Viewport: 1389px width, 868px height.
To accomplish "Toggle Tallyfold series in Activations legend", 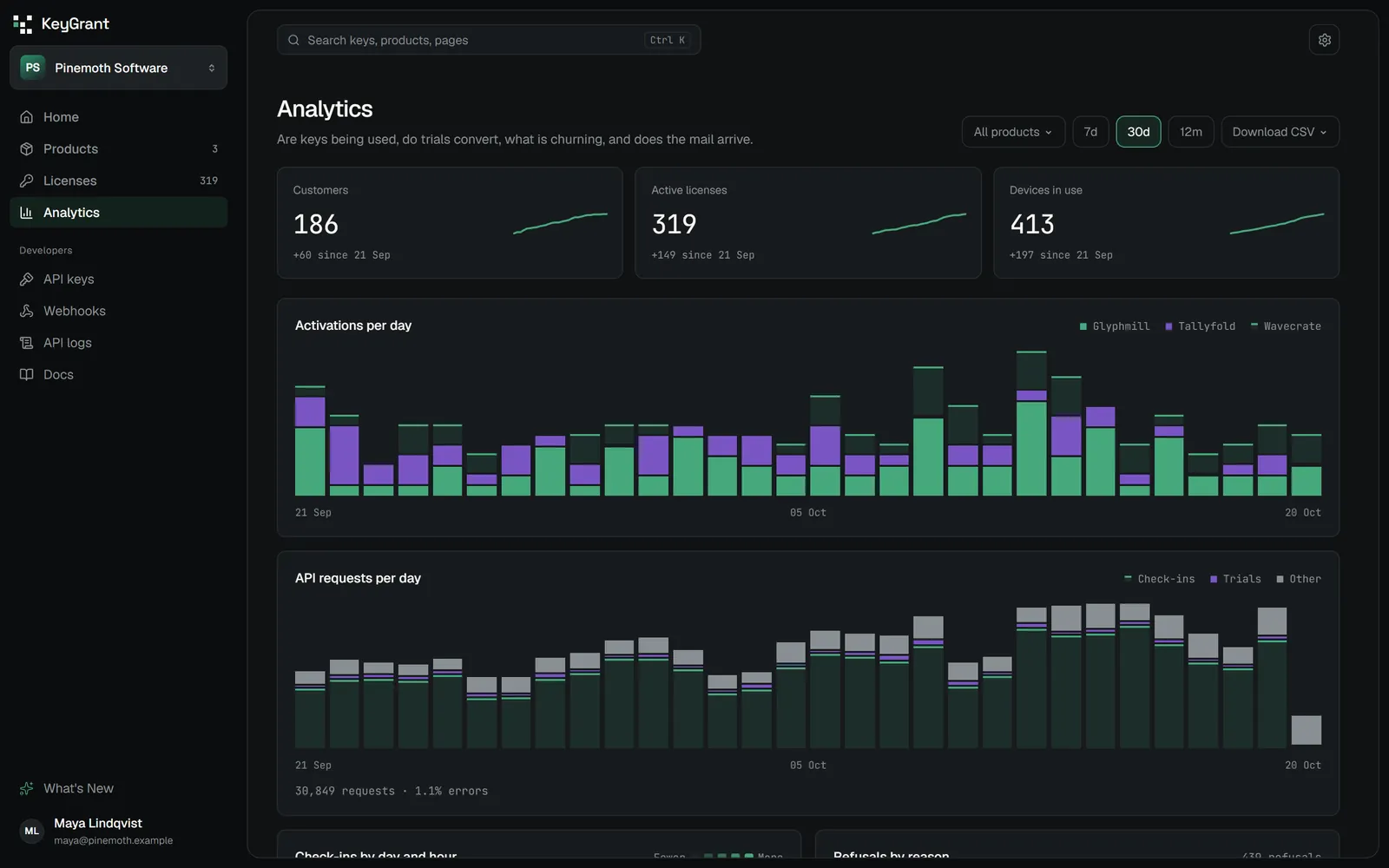I will (x=1200, y=326).
